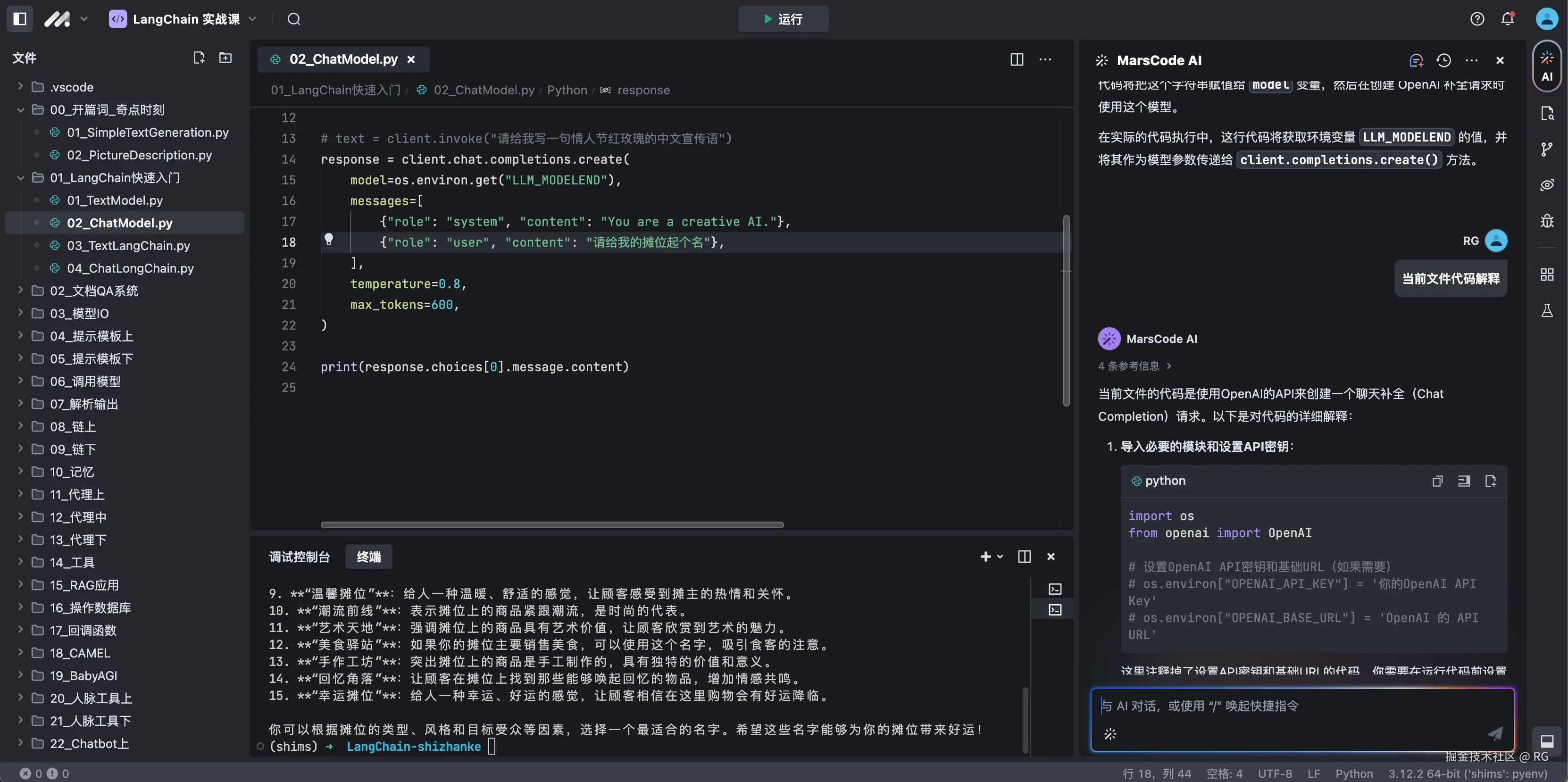Copy the python code block
This screenshot has height=782, width=1568.
(x=1437, y=481)
